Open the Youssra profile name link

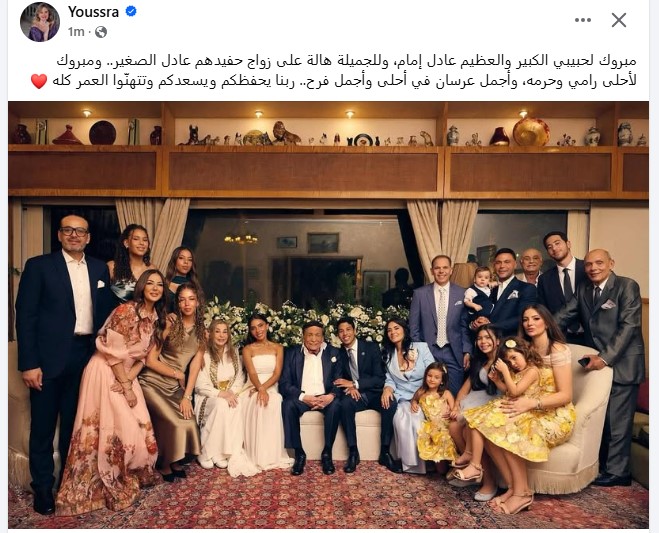(x=93, y=12)
